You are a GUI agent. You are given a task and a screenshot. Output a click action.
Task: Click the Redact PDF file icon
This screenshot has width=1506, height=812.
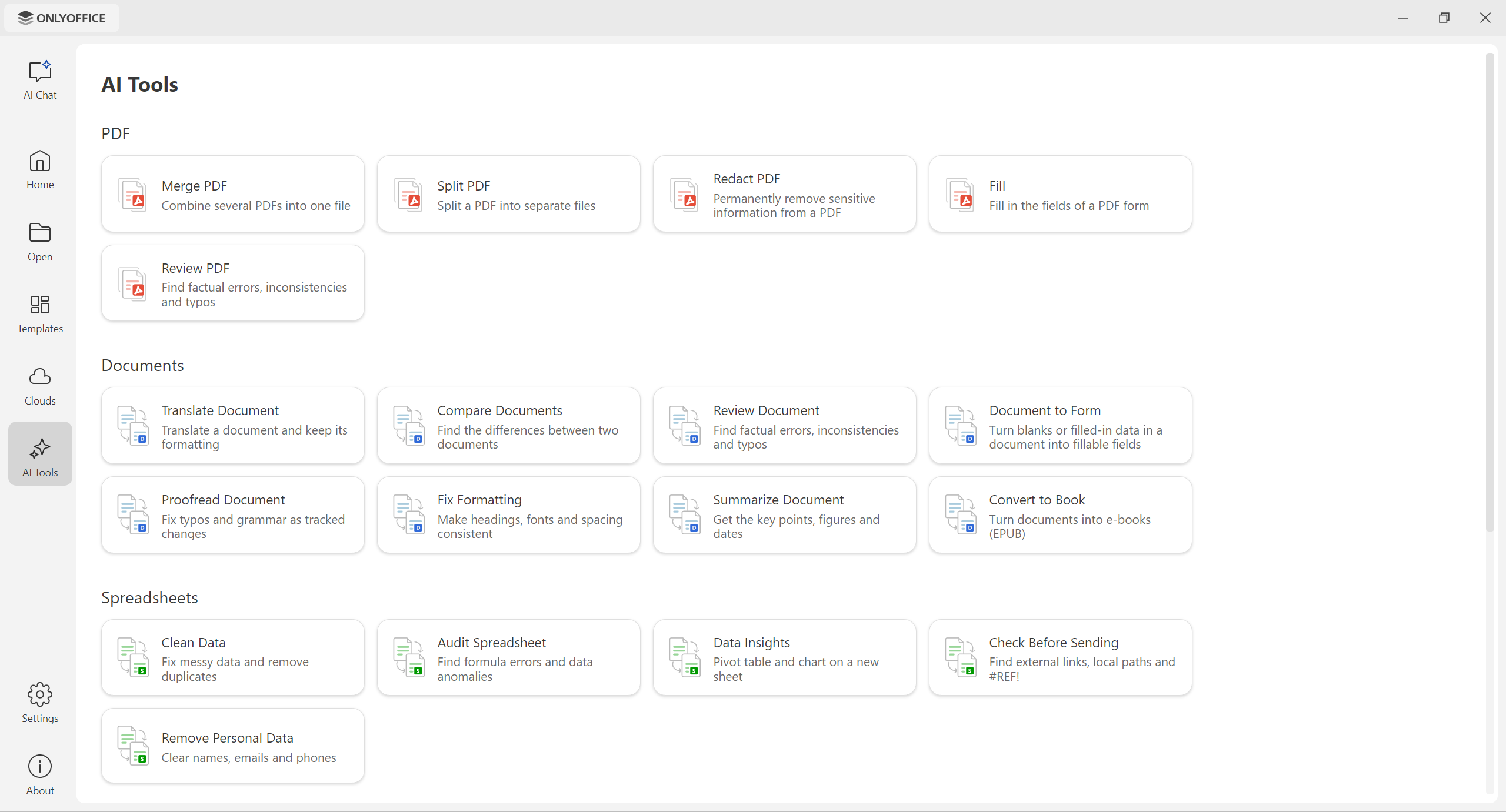684,195
